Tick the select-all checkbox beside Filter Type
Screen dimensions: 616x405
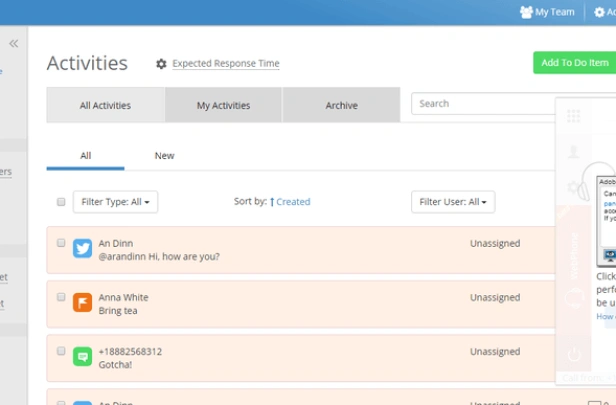(x=61, y=202)
